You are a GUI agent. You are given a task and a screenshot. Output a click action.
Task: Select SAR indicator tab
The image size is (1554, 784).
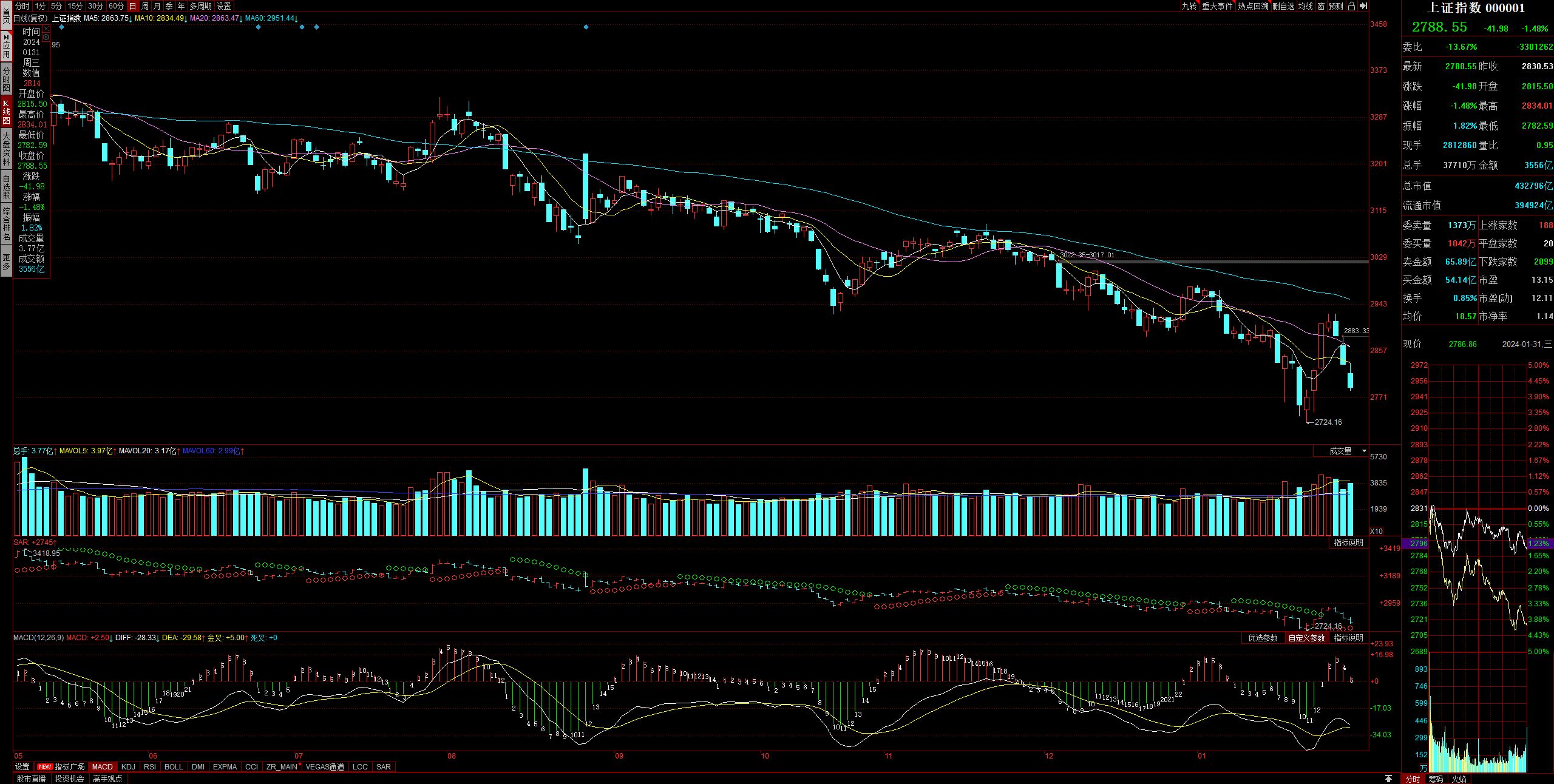(x=384, y=767)
